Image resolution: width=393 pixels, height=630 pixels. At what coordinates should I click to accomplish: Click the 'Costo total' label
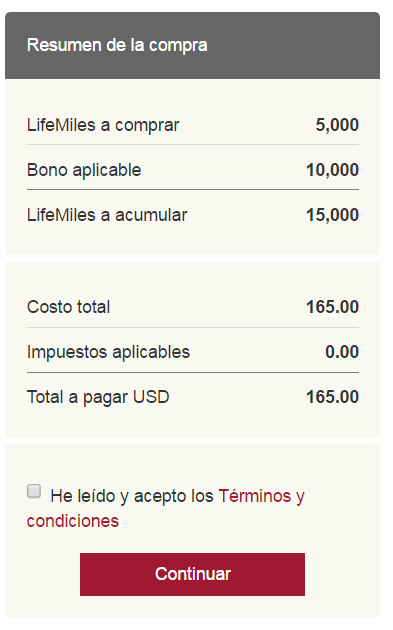click(x=68, y=307)
